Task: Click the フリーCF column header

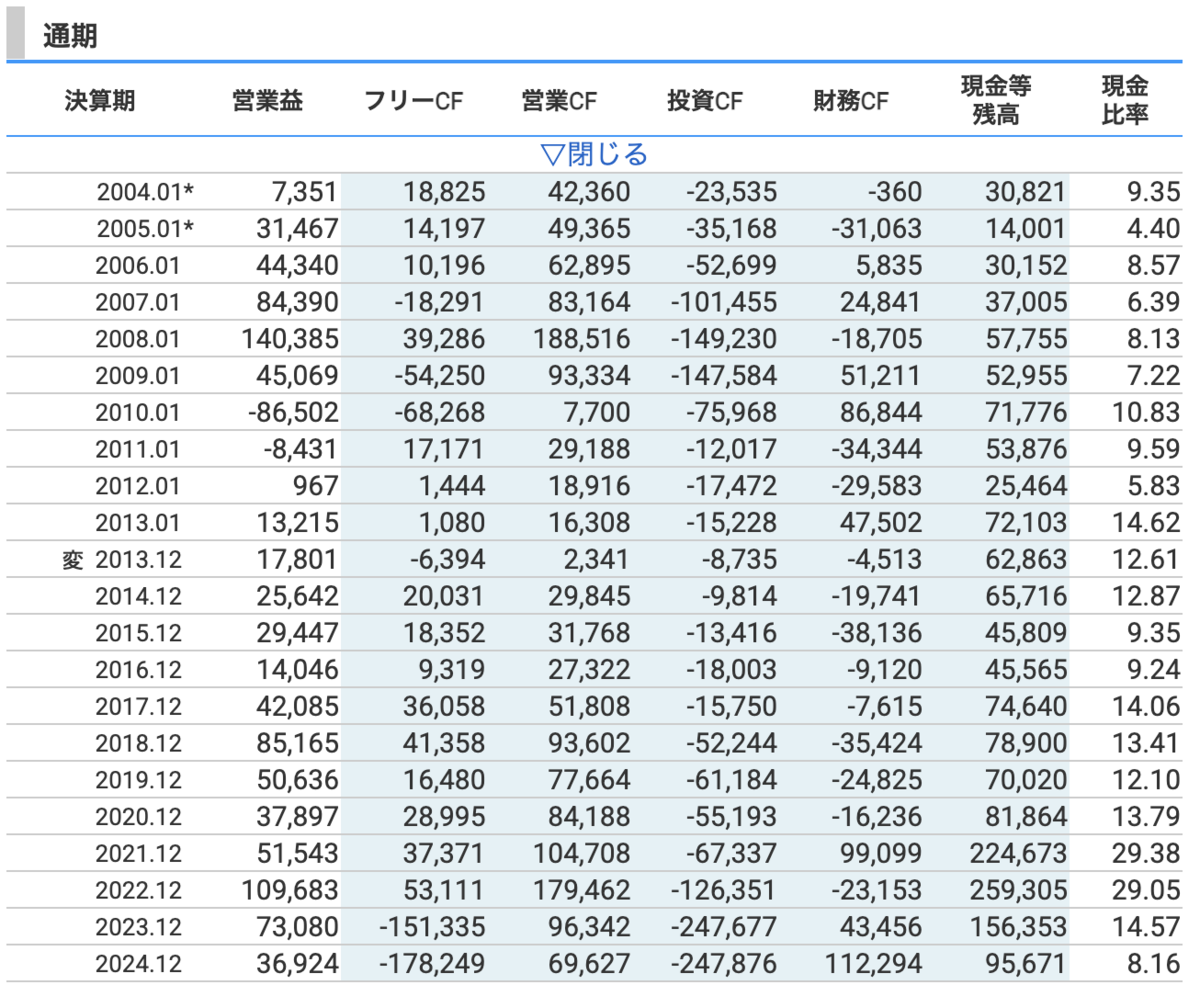Action: (x=414, y=100)
